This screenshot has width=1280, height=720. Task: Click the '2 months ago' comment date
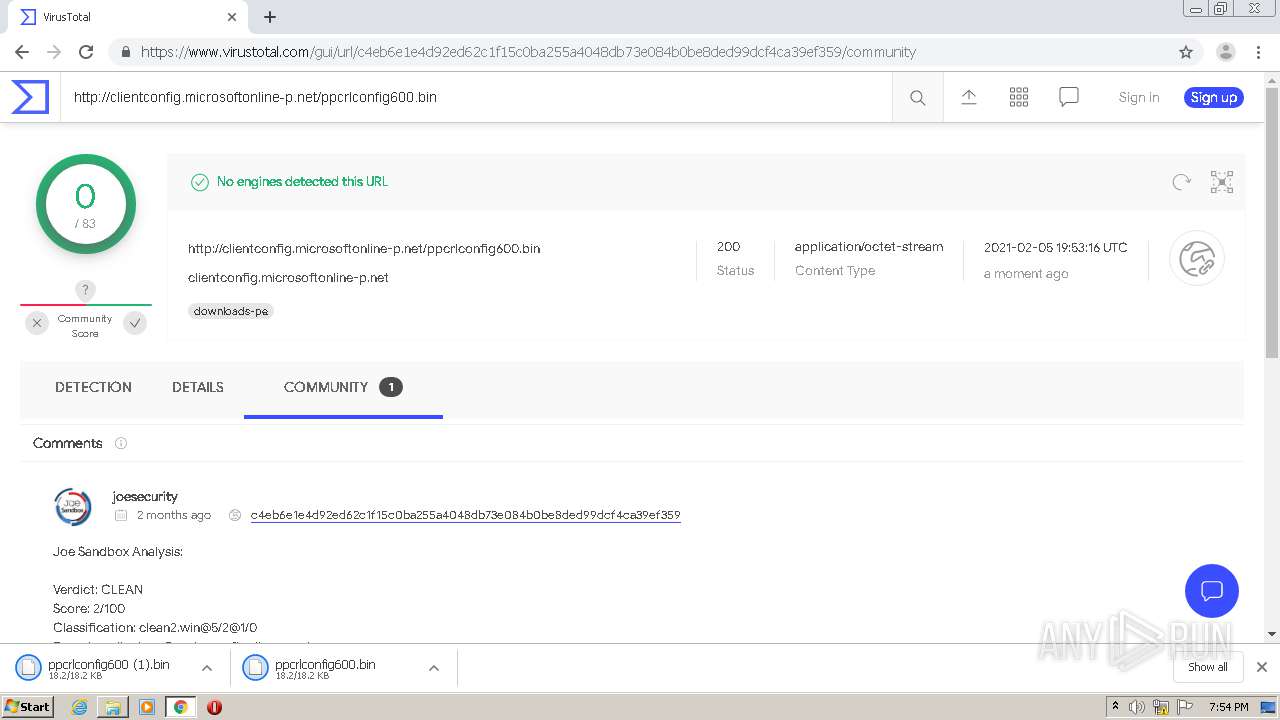[x=174, y=515]
